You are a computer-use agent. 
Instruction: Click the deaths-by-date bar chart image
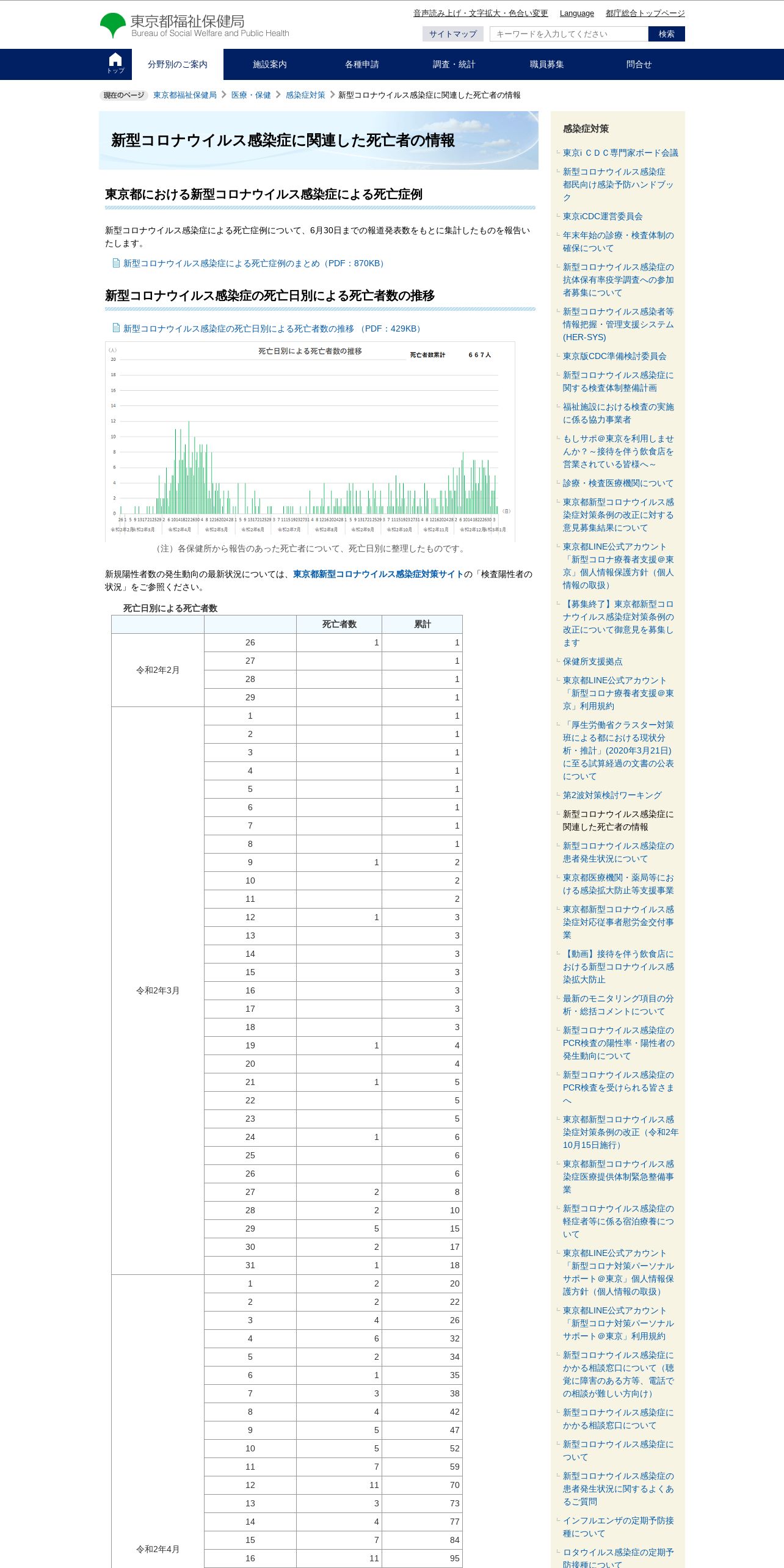pos(310,441)
